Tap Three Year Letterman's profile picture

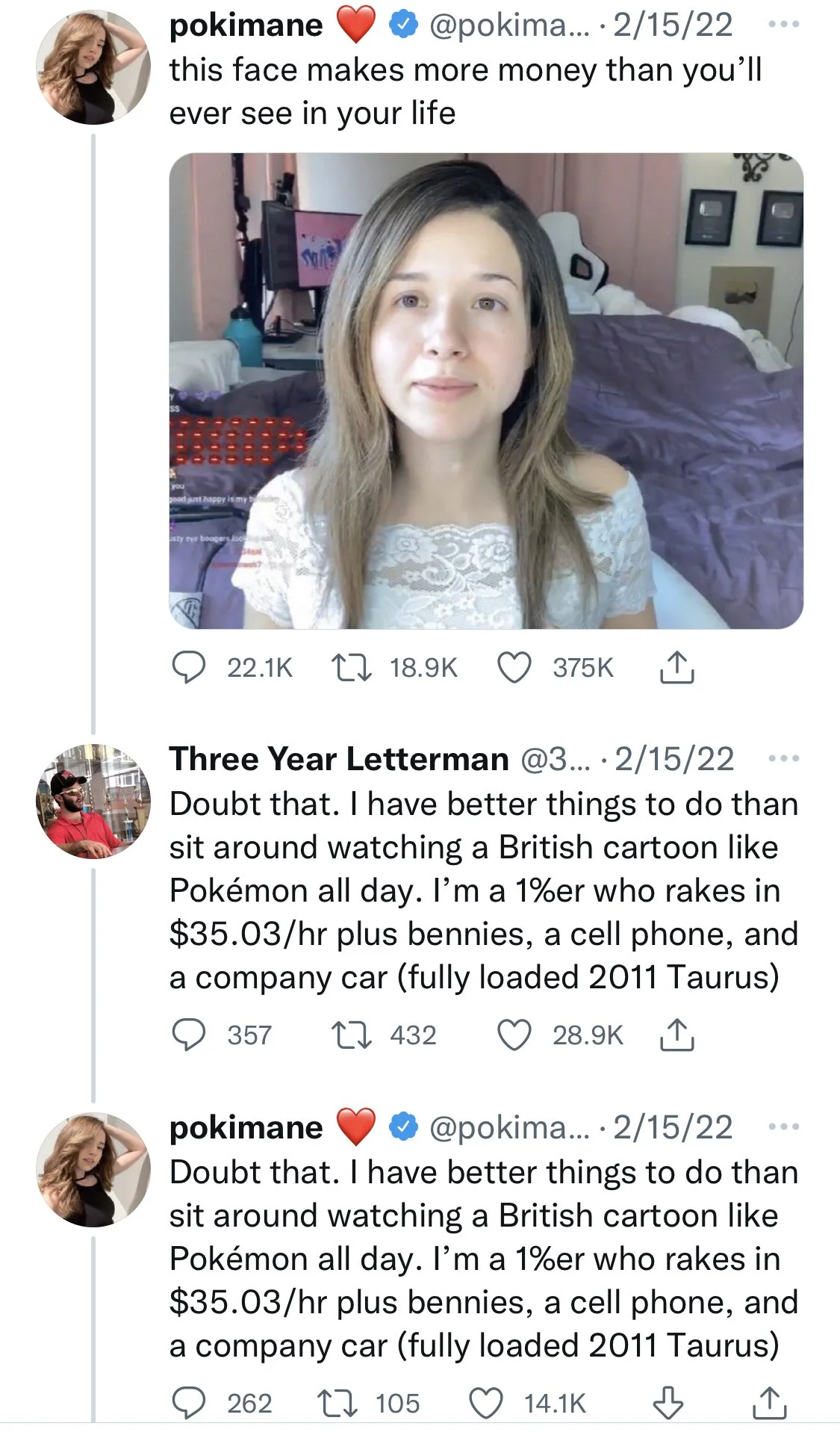pos(93,801)
